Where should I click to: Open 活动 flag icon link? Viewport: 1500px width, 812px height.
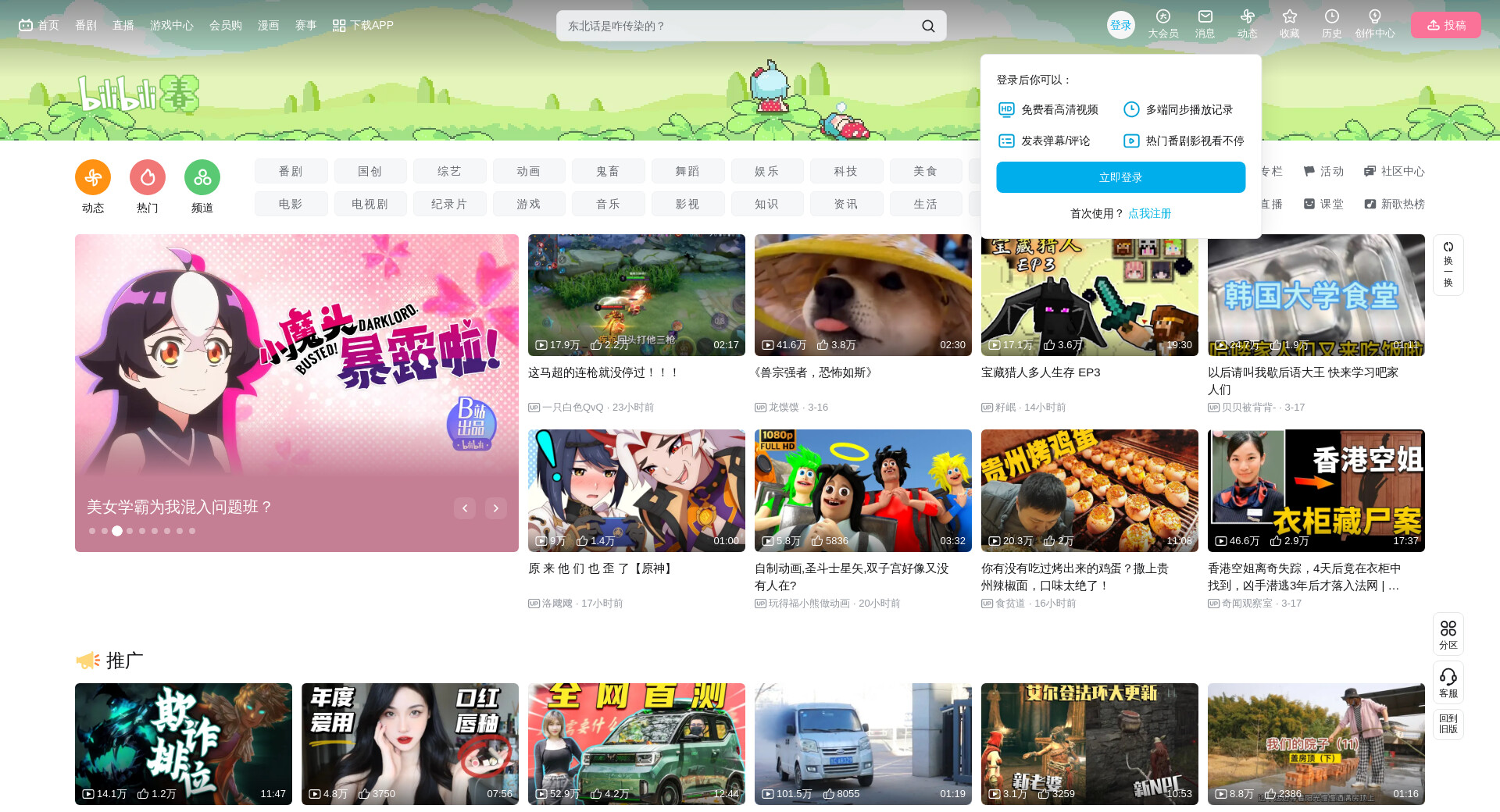(1323, 171)
